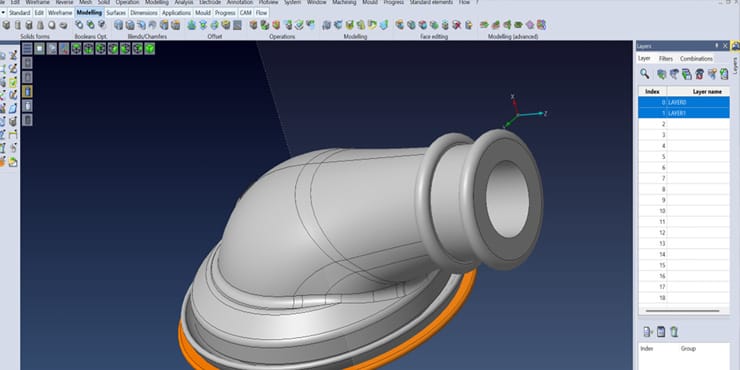Switch to the Mould toolbar tab
Viewport: 740px width, 370px height.
tap(203, 13)
